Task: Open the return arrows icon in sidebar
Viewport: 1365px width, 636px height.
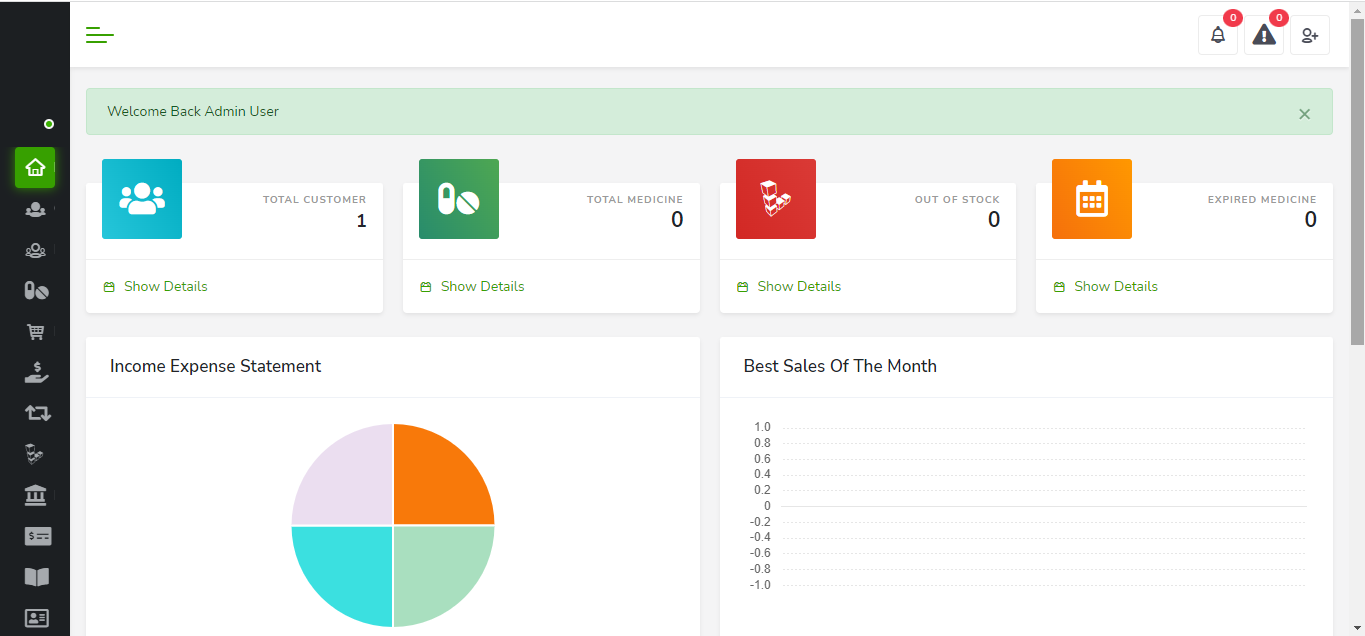Action: click(x=37, y=413)
